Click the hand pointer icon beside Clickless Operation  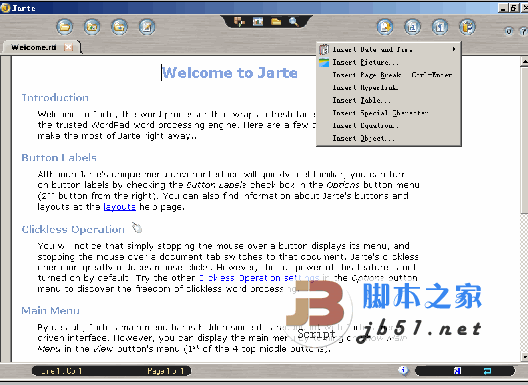click(137, 228)
